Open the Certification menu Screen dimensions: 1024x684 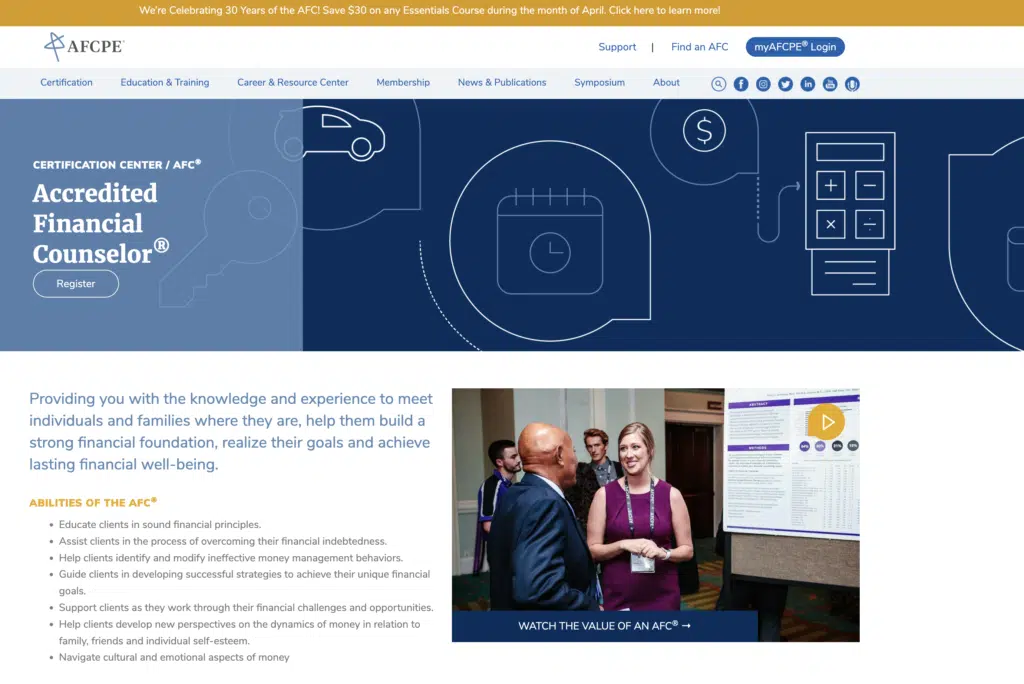coord(66,83)
